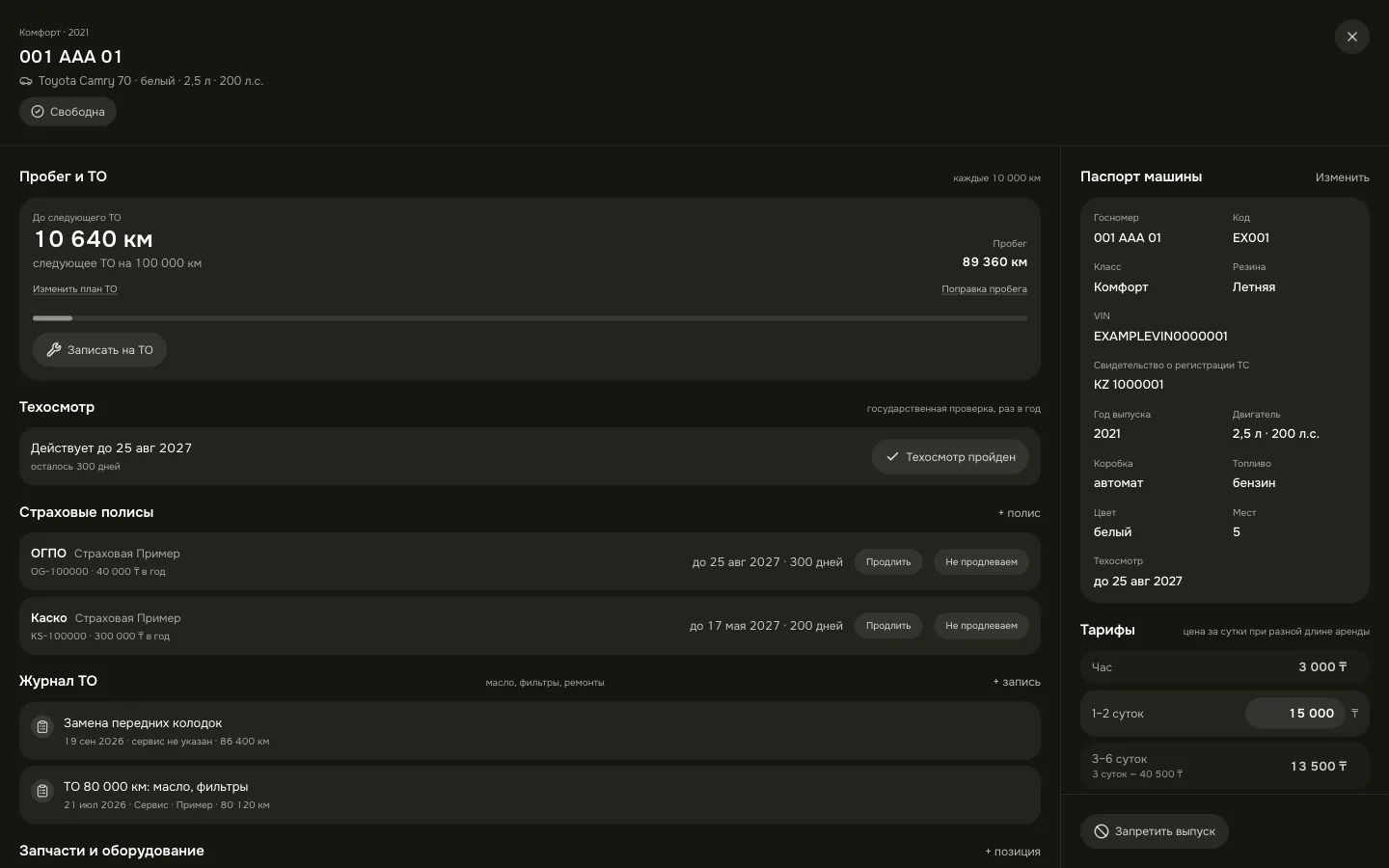The height and width of the screenshot is (868, 1389).
Task: Click Продлить for the ОГПО policy
Action: 888,562
